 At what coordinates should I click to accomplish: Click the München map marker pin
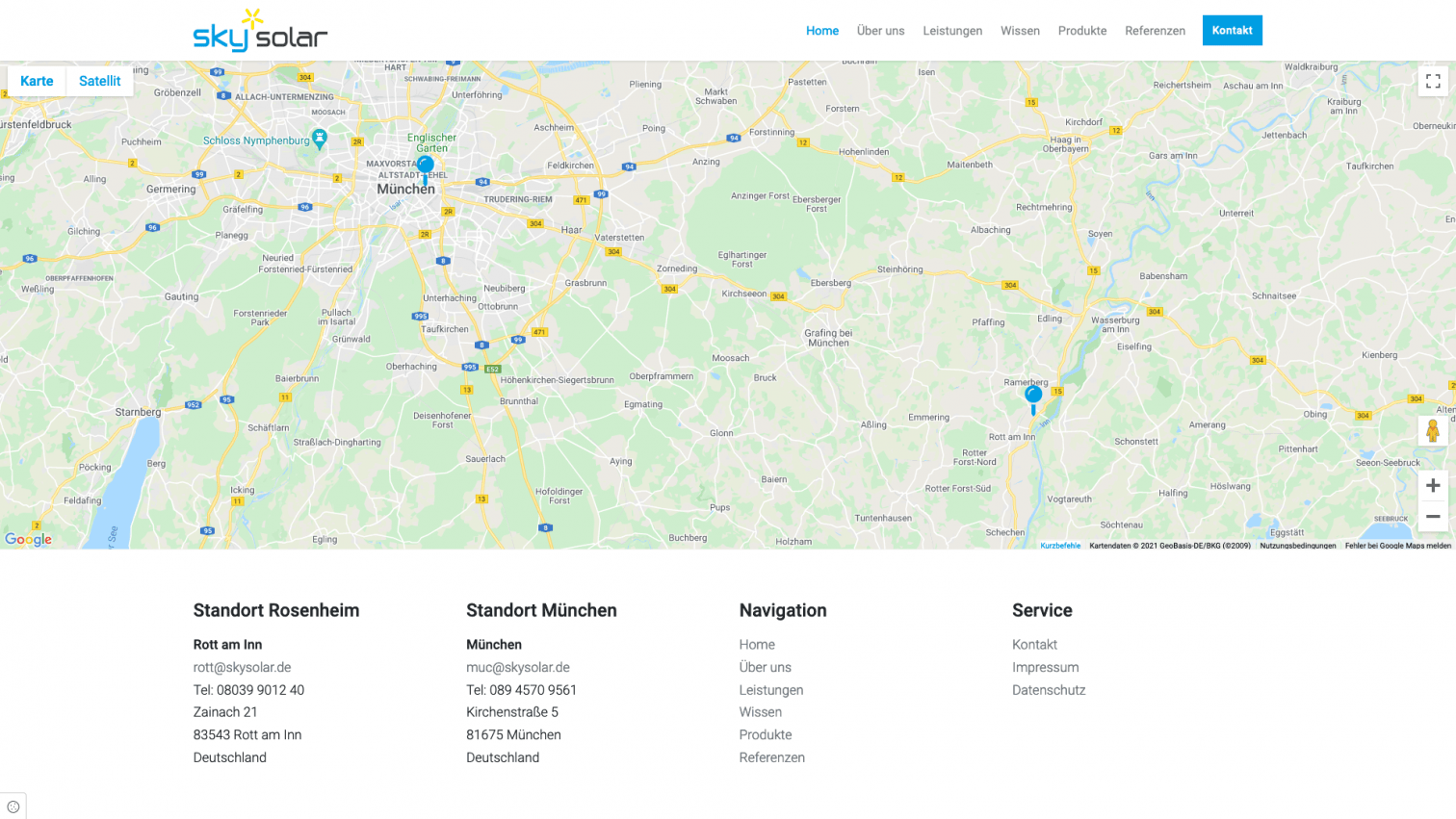coord(426,166)
